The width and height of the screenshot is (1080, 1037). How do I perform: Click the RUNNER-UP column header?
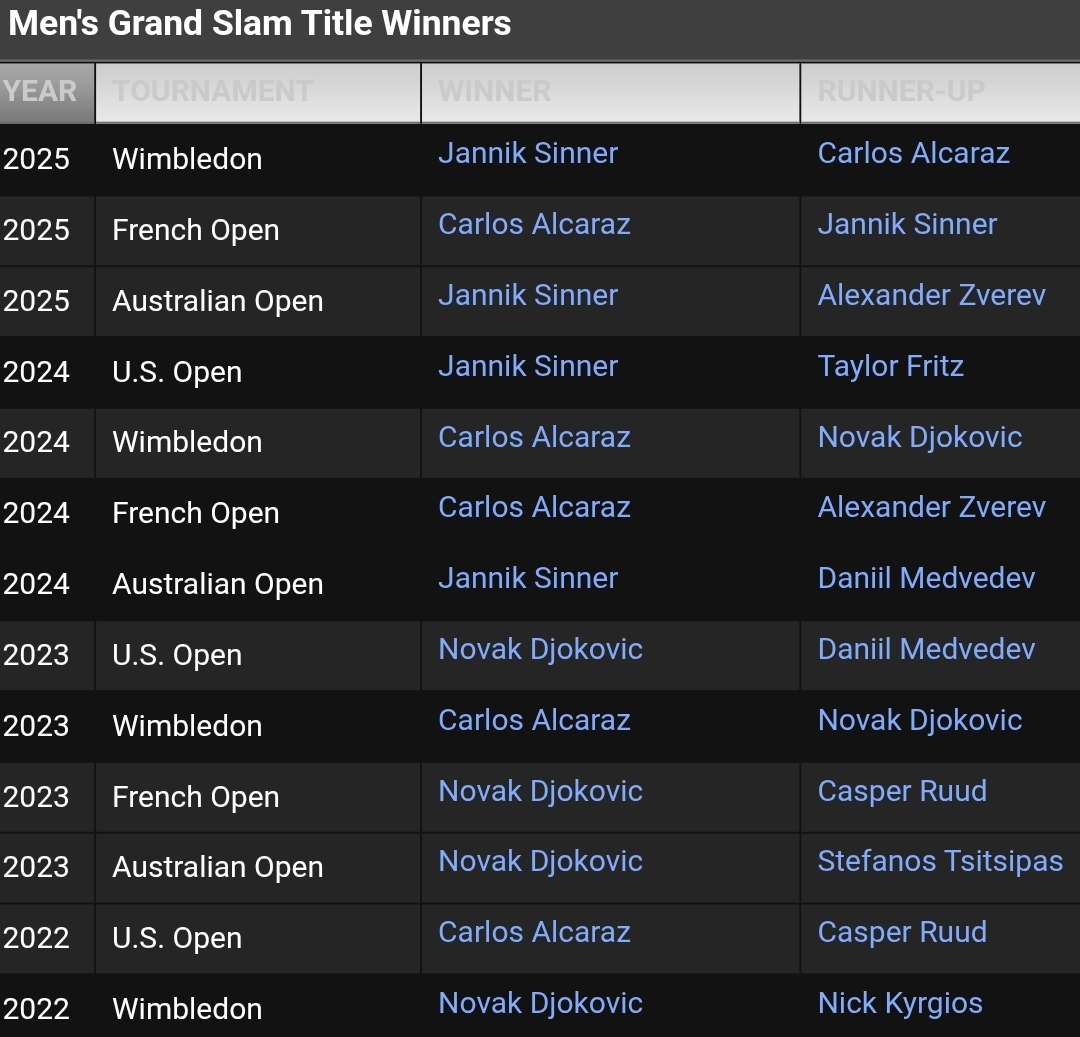click(x=940, y=92)
